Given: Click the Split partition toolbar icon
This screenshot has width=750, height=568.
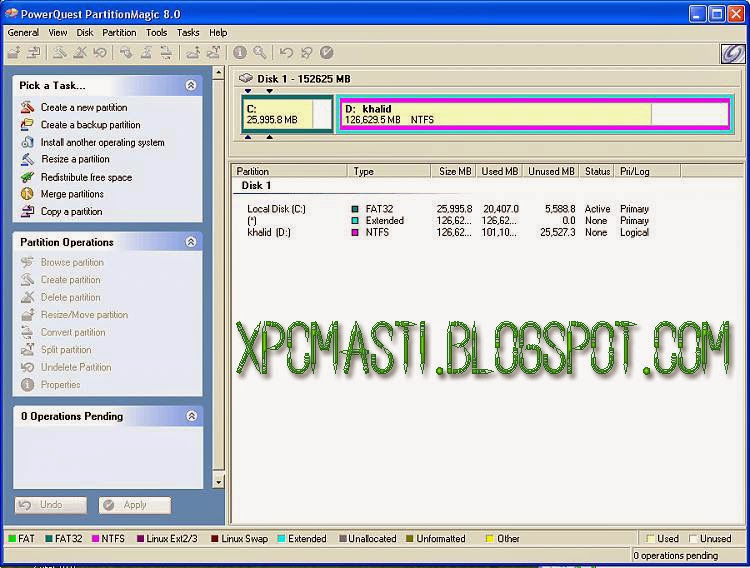Looking at the screenshot, I should 213,52.
